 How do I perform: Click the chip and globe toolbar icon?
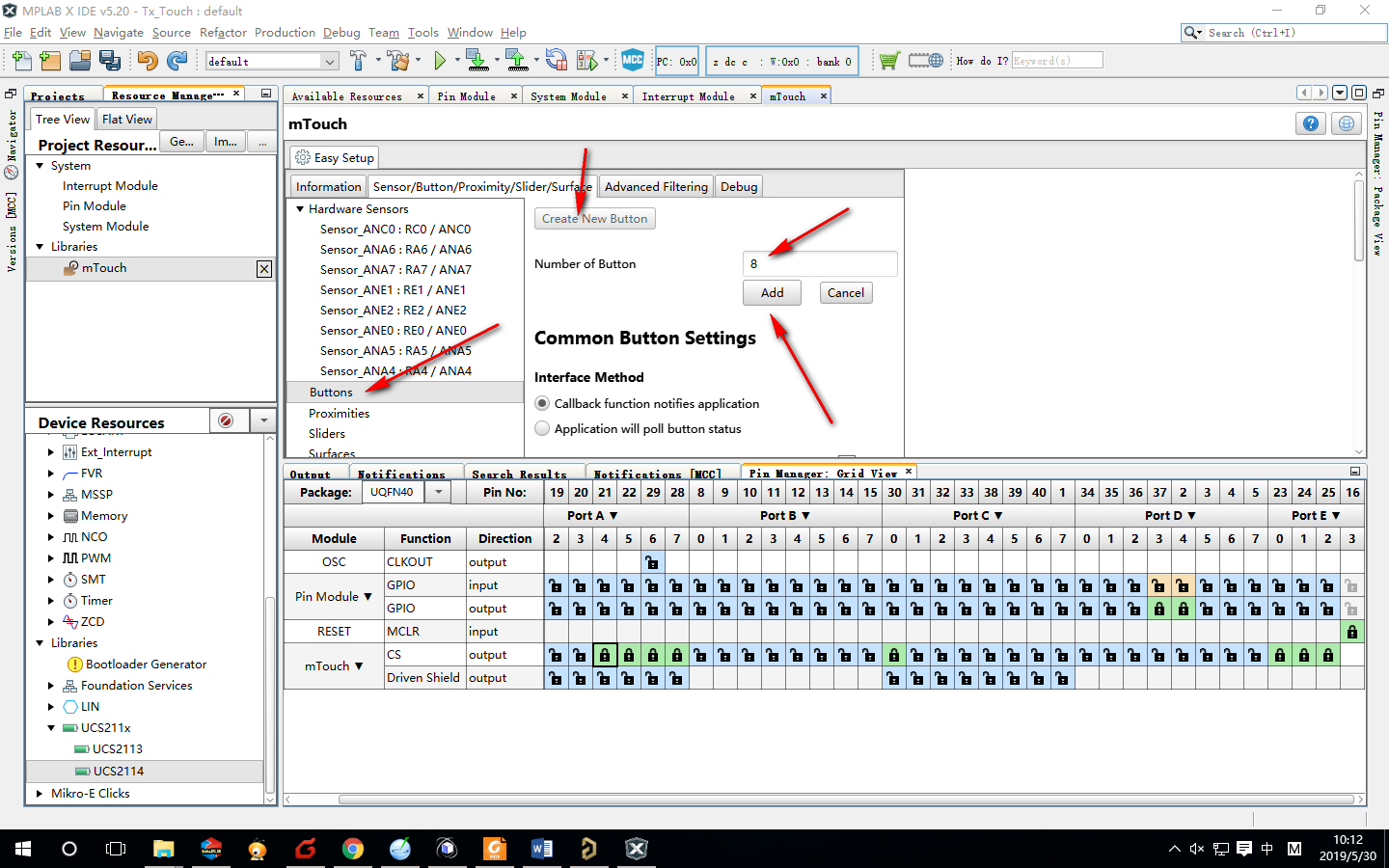pos(926,61)
